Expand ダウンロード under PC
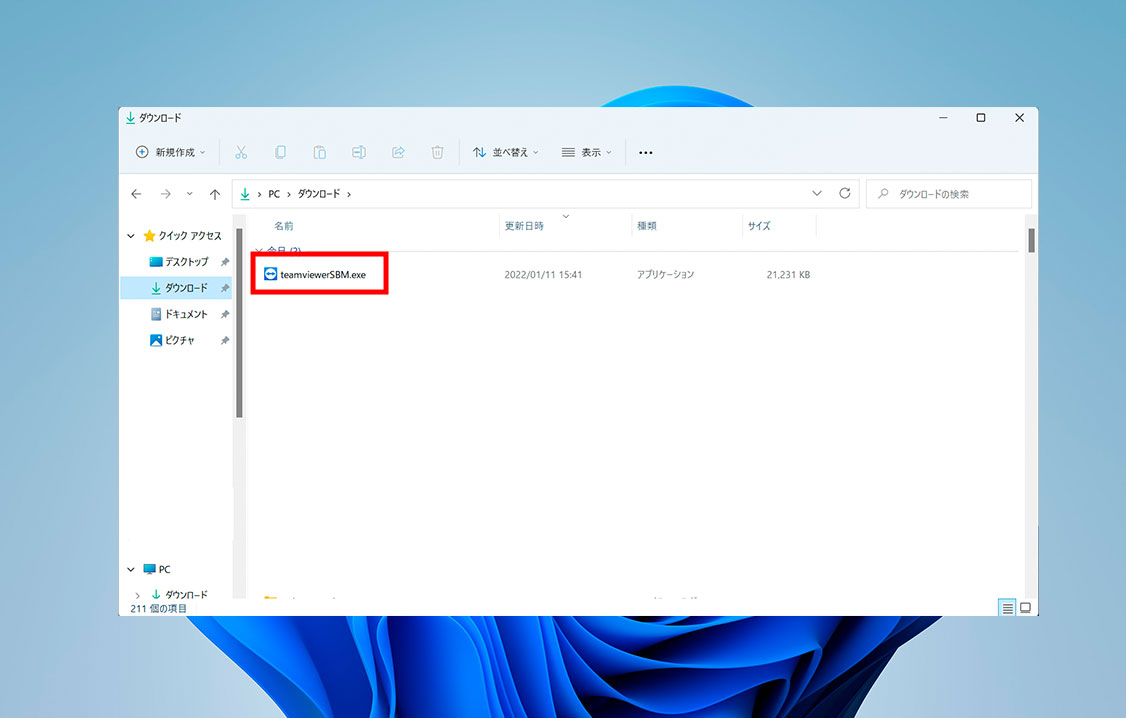Screen dimensions: 1126x718 tap(138, 595)
